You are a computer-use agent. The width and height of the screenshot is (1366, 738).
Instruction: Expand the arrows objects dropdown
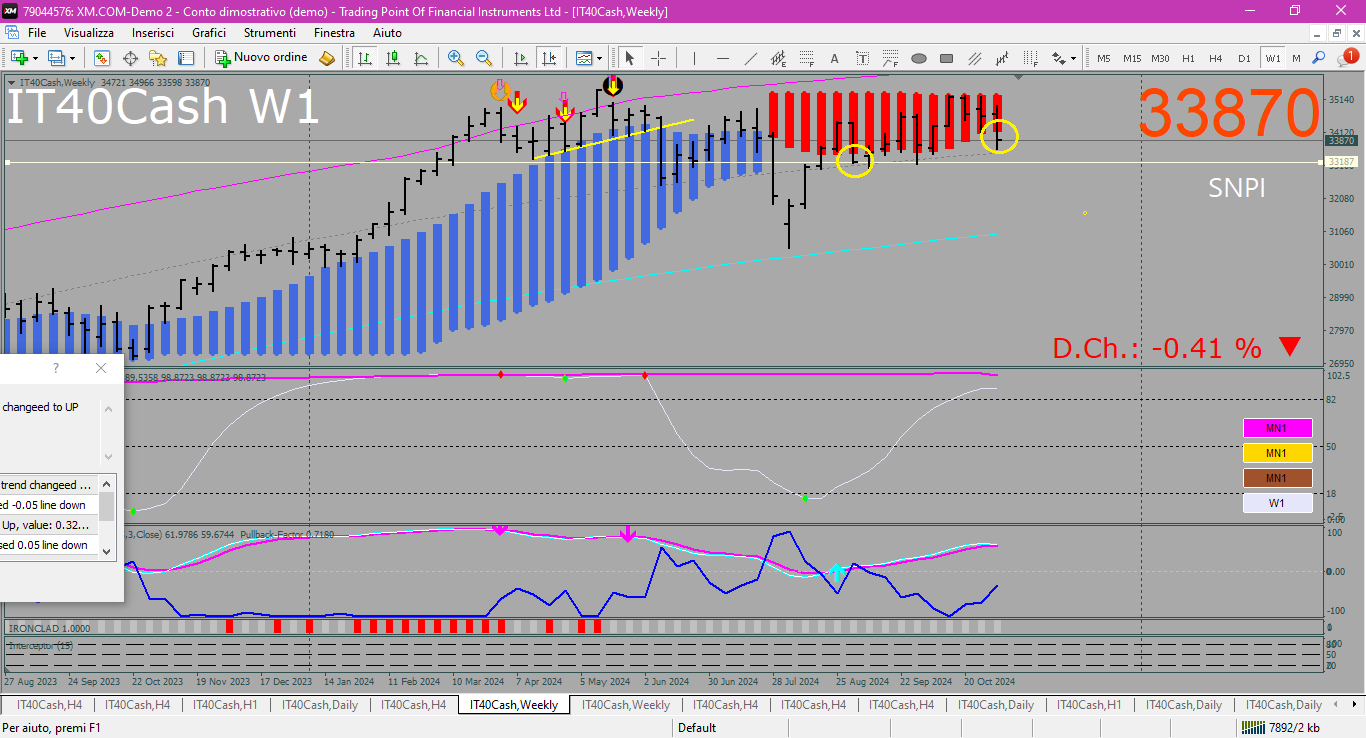point(1073,58)
